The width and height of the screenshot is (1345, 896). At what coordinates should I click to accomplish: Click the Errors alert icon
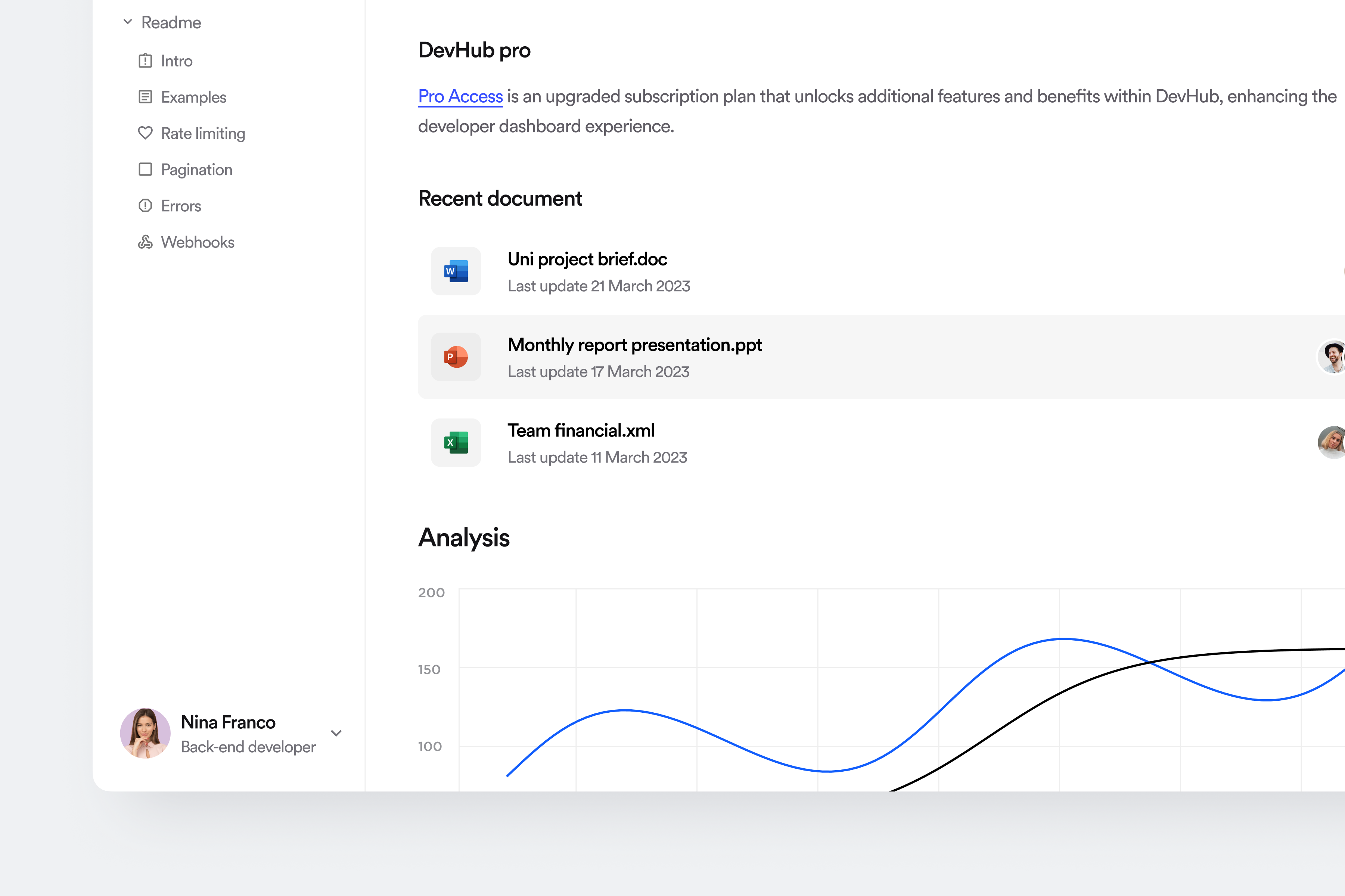pos(145,205)
